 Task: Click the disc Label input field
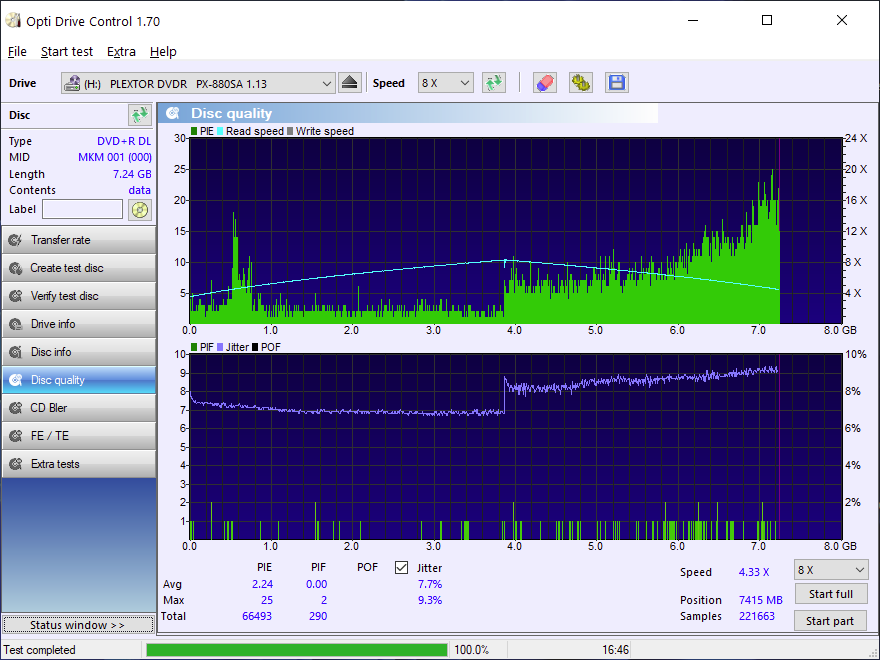pos(82,209)
